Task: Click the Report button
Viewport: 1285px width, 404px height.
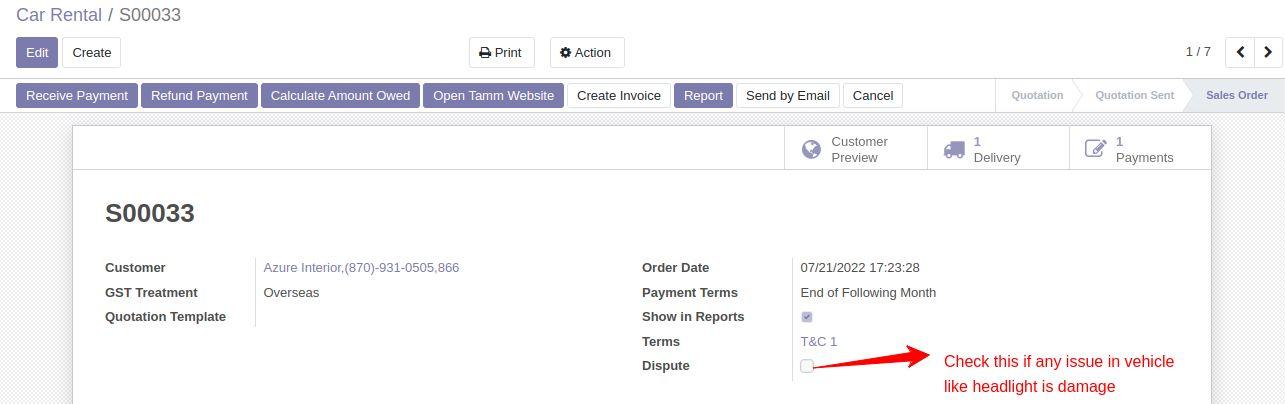Action: [703, 95]
